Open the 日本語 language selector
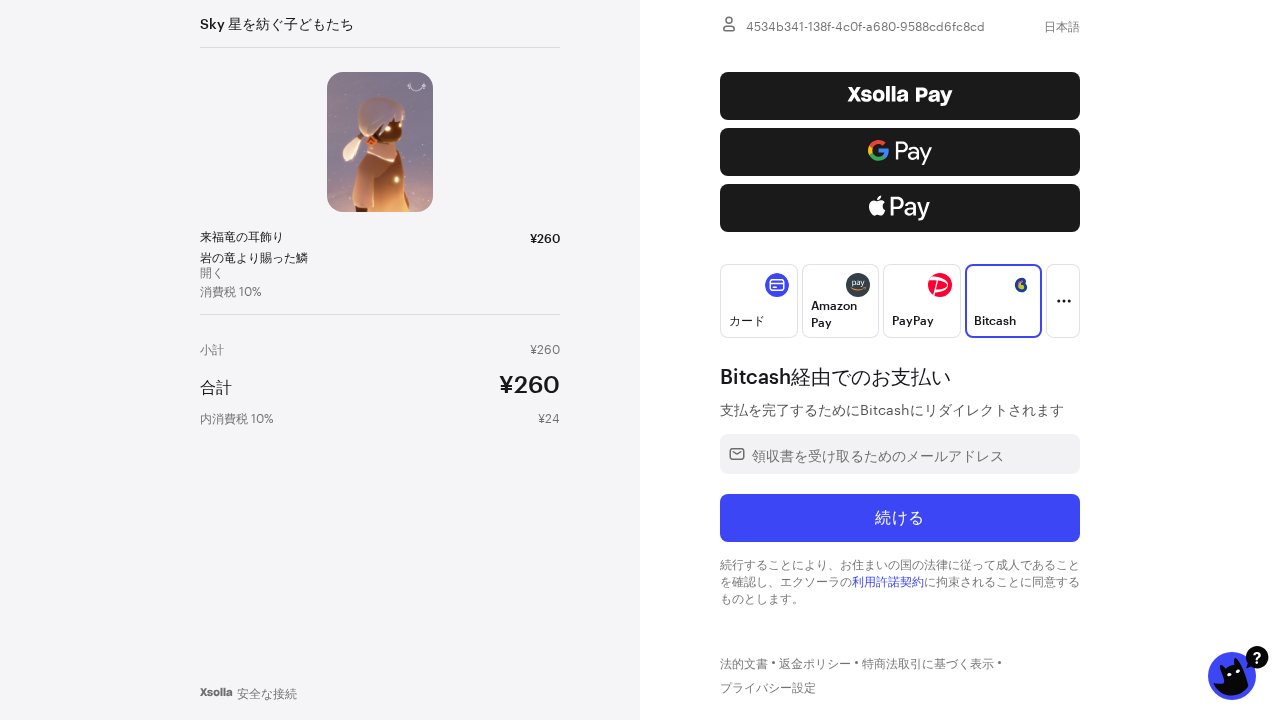Viewport: 1280px width, 720px height. click(x=1061, y=27)
